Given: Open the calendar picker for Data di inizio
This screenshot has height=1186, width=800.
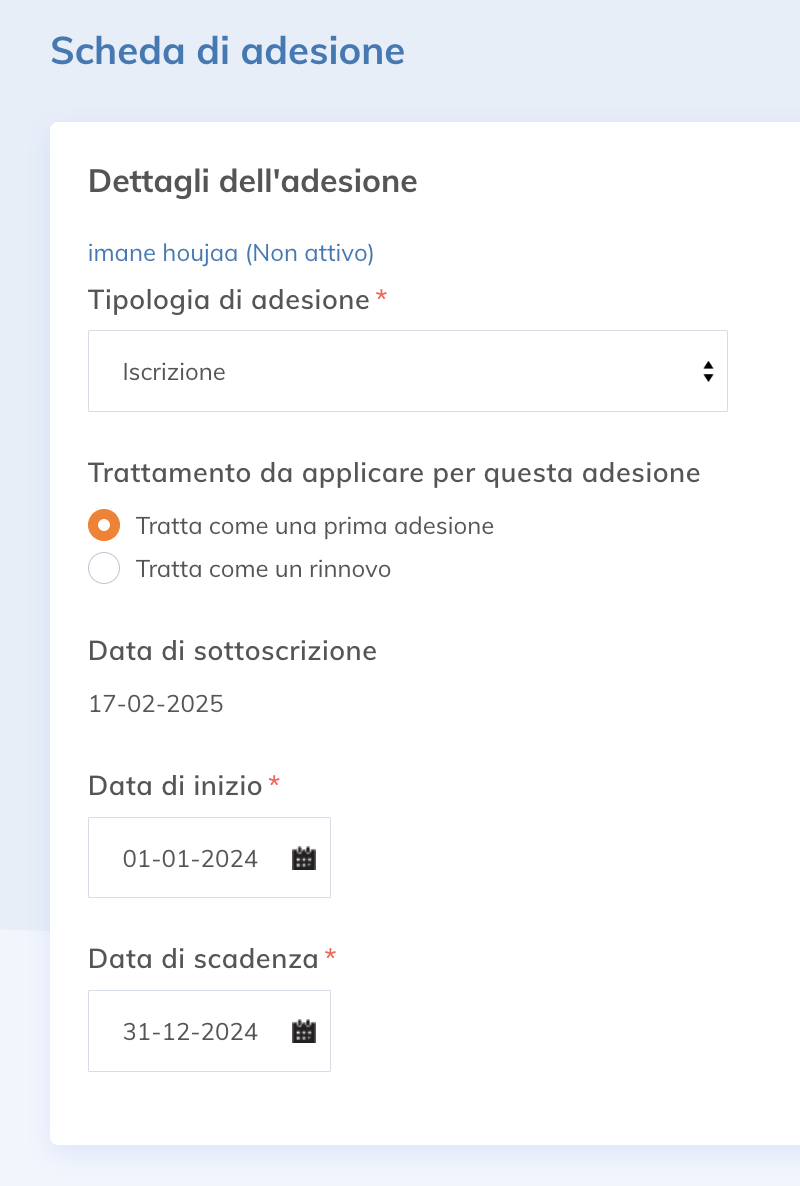Looking at the screenshot, I should coord(304,858).
